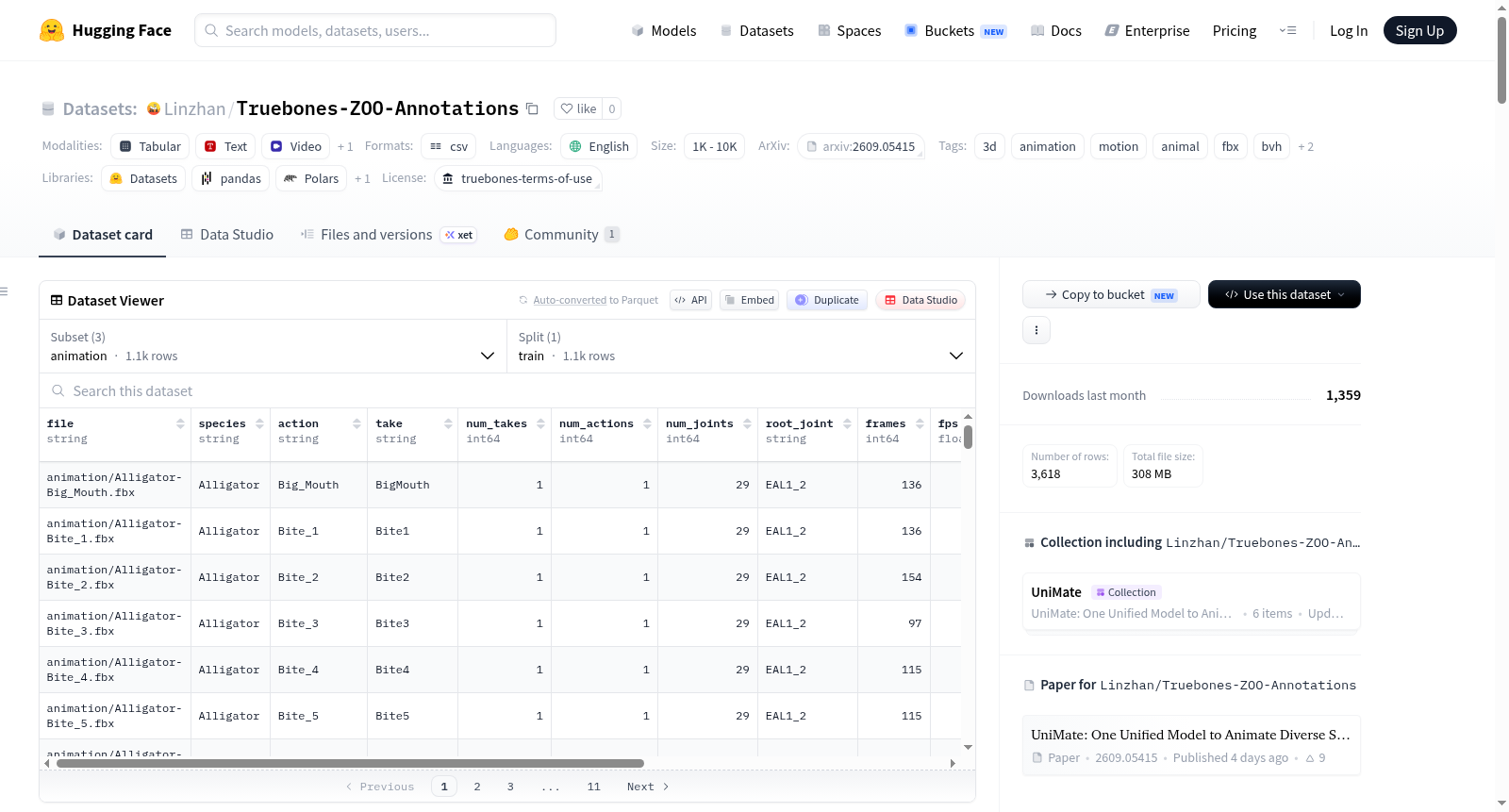Image resolution: width=1509 pixels, height=812 pixels.
Task: Go to Models in the top navigation
Action: coord(664,30)
